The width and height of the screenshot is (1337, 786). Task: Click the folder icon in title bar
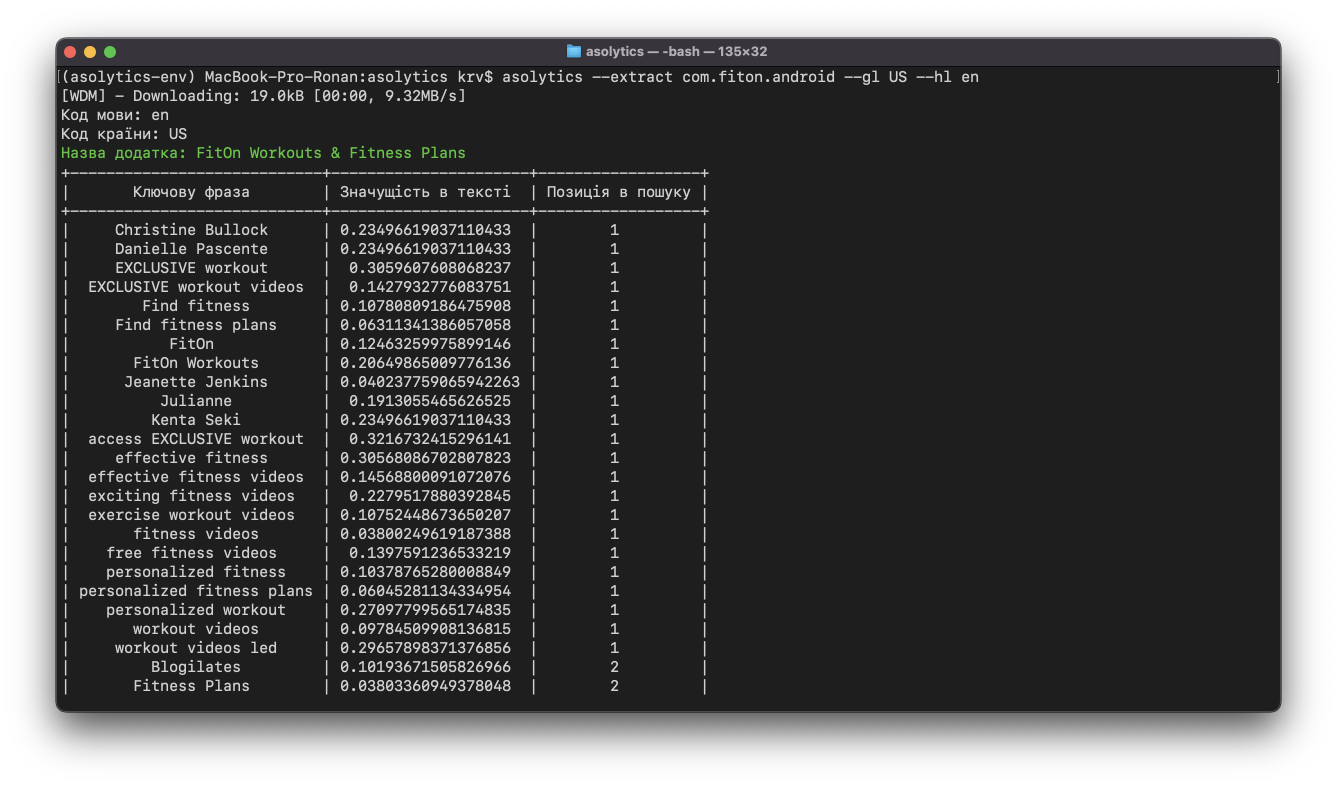(x=574, y=51)
